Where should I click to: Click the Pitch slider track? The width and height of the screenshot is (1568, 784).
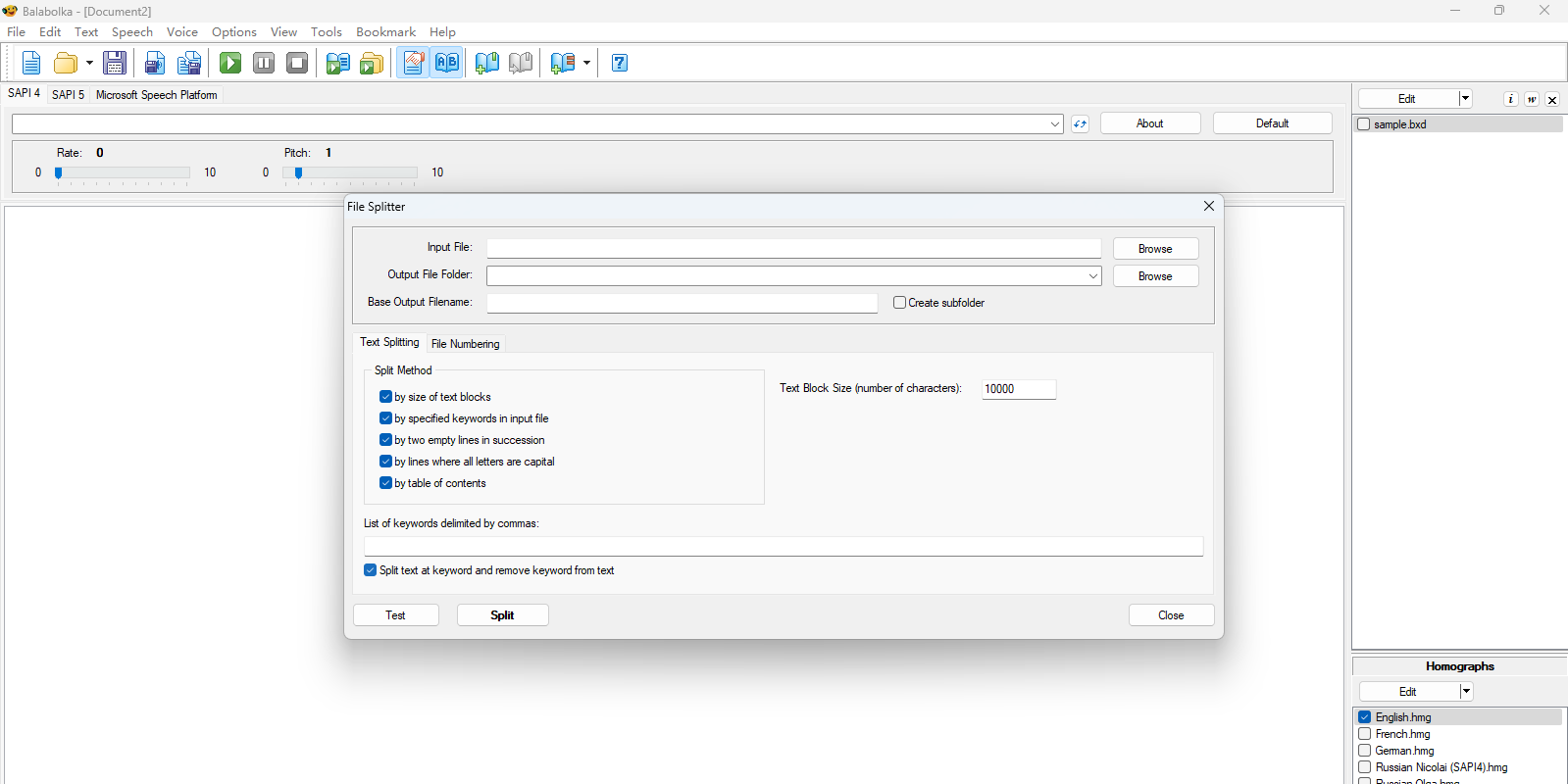click(x=350, y=172)
